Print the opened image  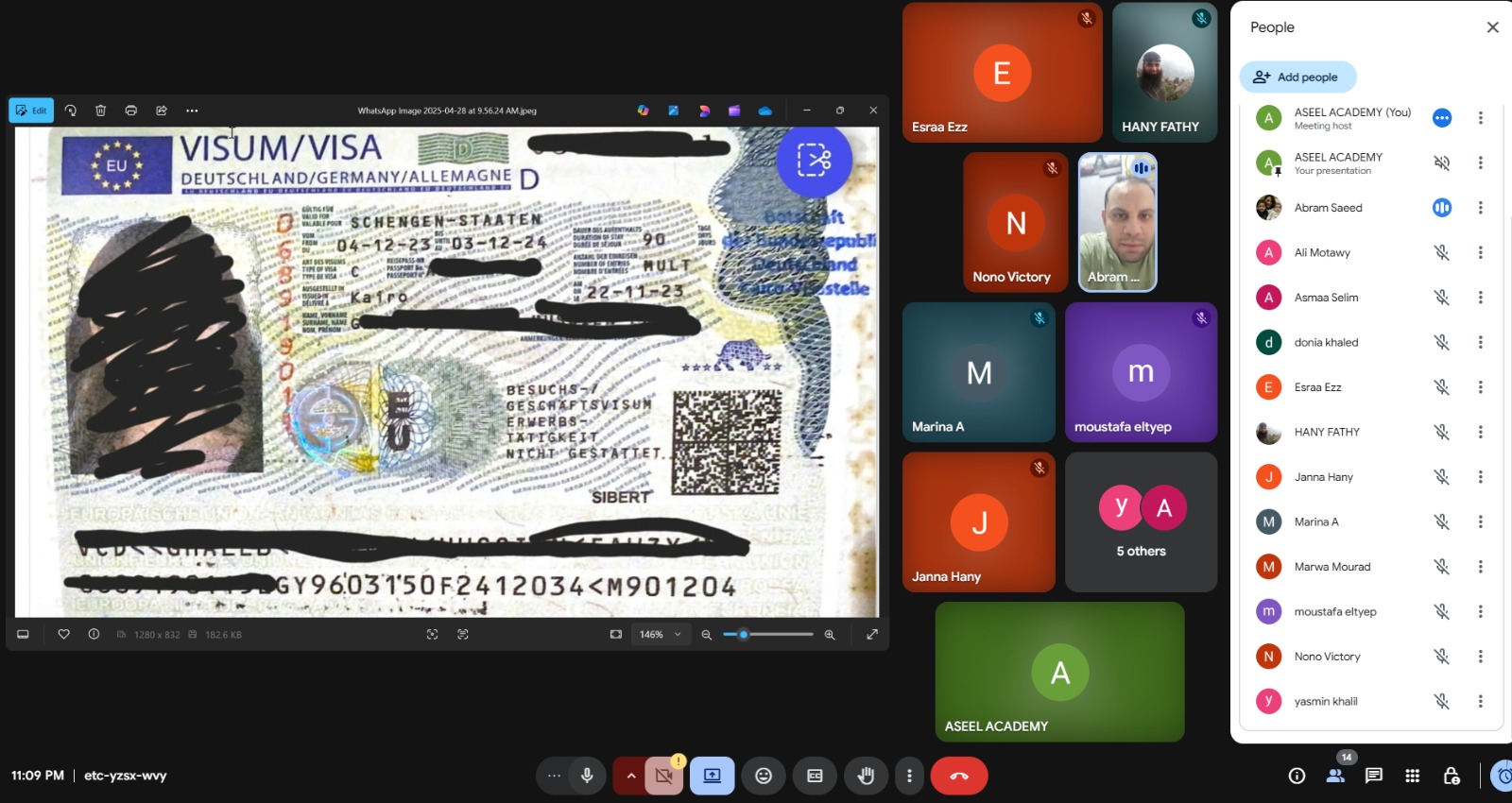[x=131, y=111]
